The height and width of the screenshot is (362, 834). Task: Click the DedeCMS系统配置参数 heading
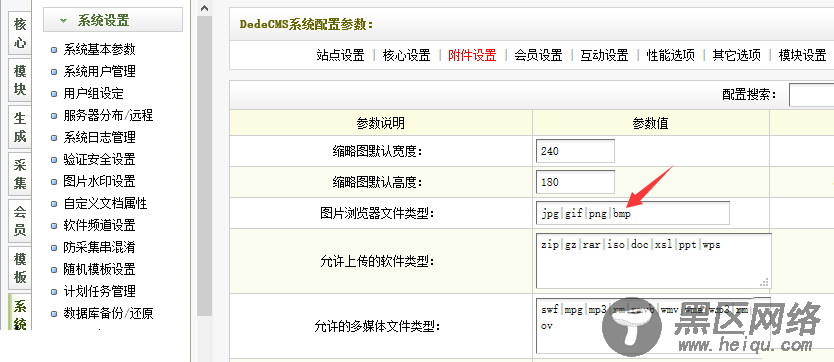click(x=307, y=24)
